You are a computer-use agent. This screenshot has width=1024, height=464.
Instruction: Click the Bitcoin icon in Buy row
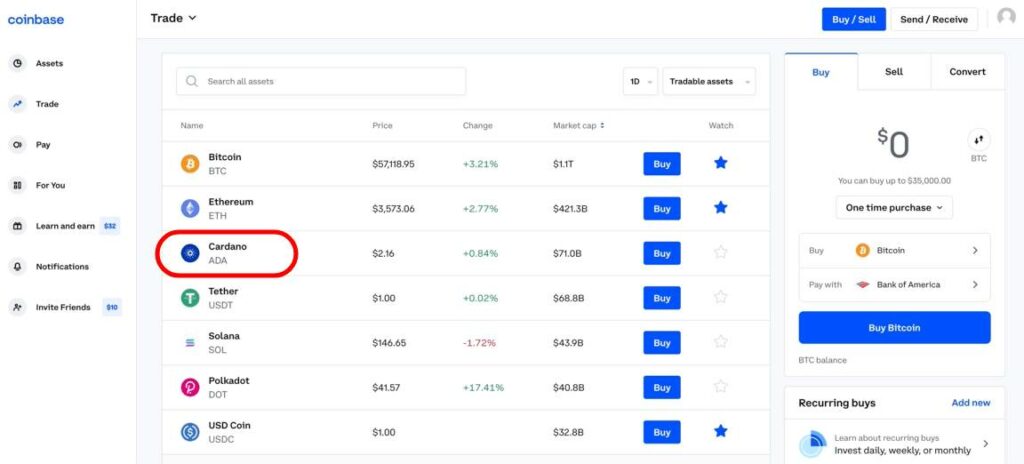(863, 250)
